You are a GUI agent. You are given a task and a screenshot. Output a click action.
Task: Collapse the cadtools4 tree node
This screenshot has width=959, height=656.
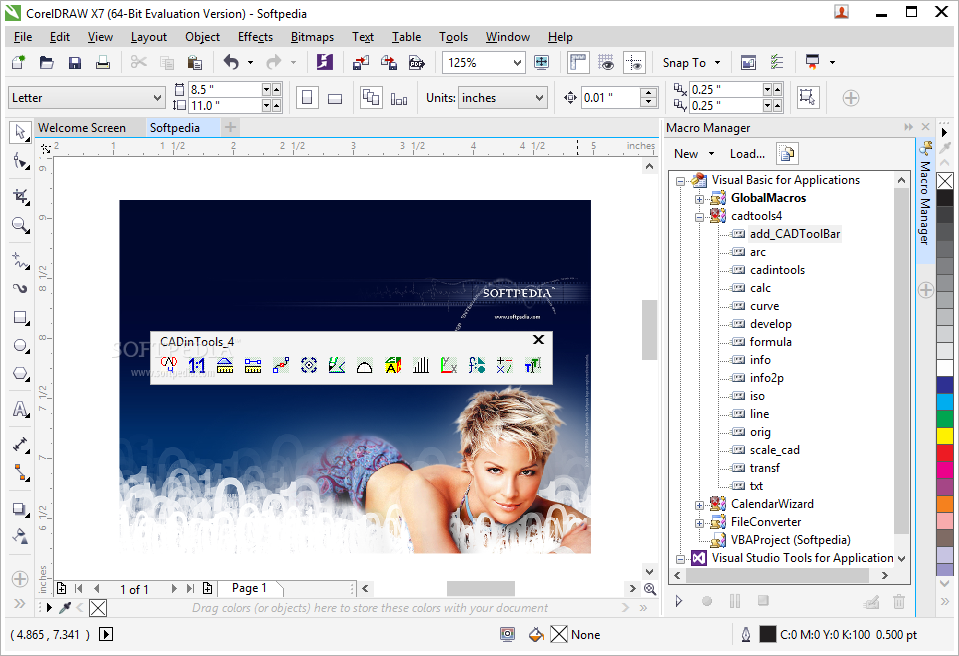pos(699,216)
